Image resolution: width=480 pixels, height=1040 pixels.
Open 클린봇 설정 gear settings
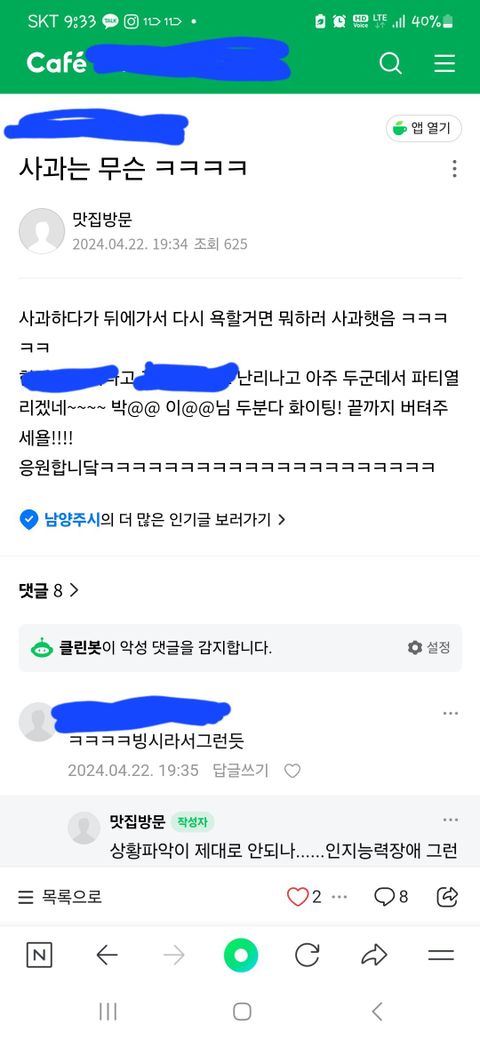click(x=429, y=647)
